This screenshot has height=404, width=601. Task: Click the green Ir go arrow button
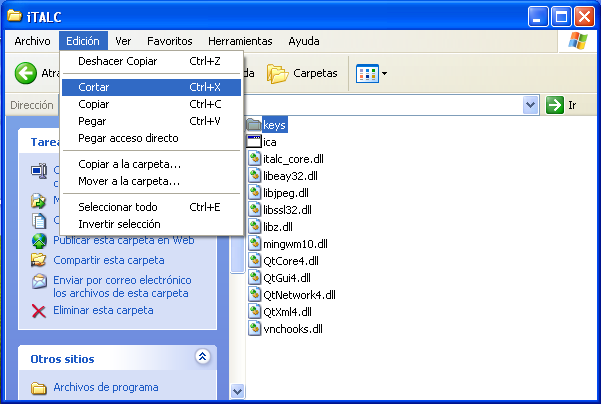[556, 105]
